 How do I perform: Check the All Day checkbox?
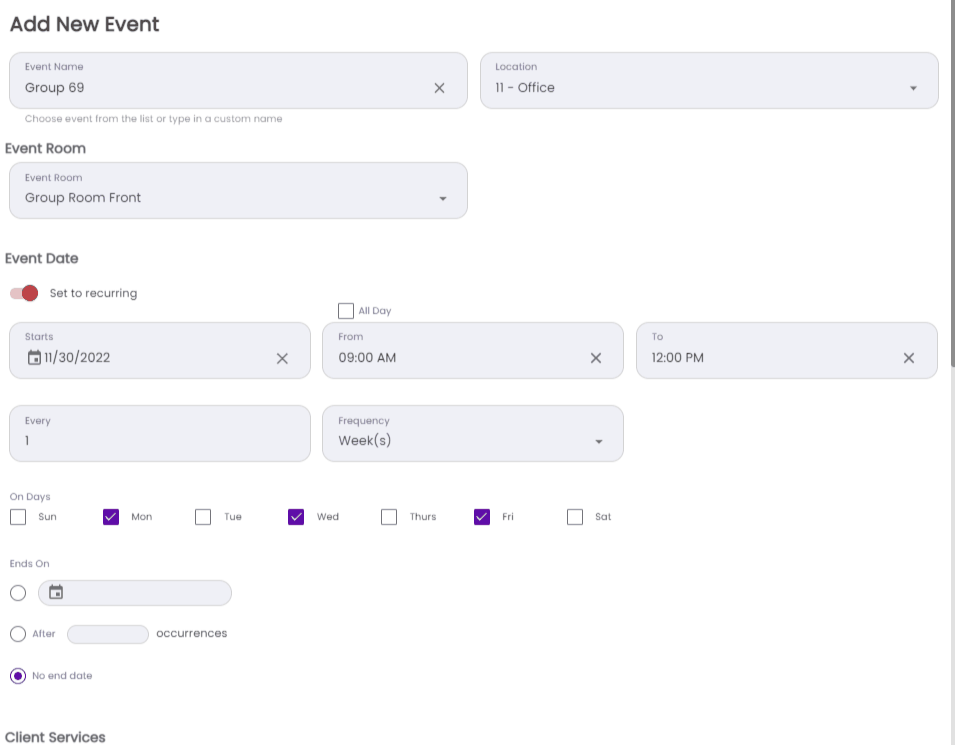click(x=346, y=311)
